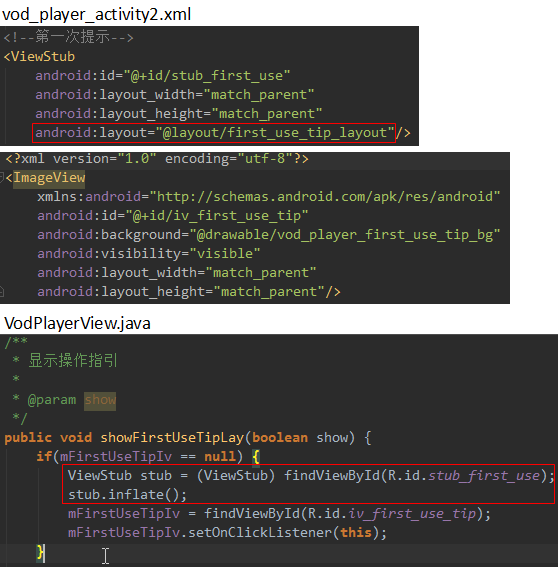Image resolution: width=558 pixels, height=567 pixels.
Task: Click the android:id="@+id/stub_first_use" line
Action: tap(163, 76)
